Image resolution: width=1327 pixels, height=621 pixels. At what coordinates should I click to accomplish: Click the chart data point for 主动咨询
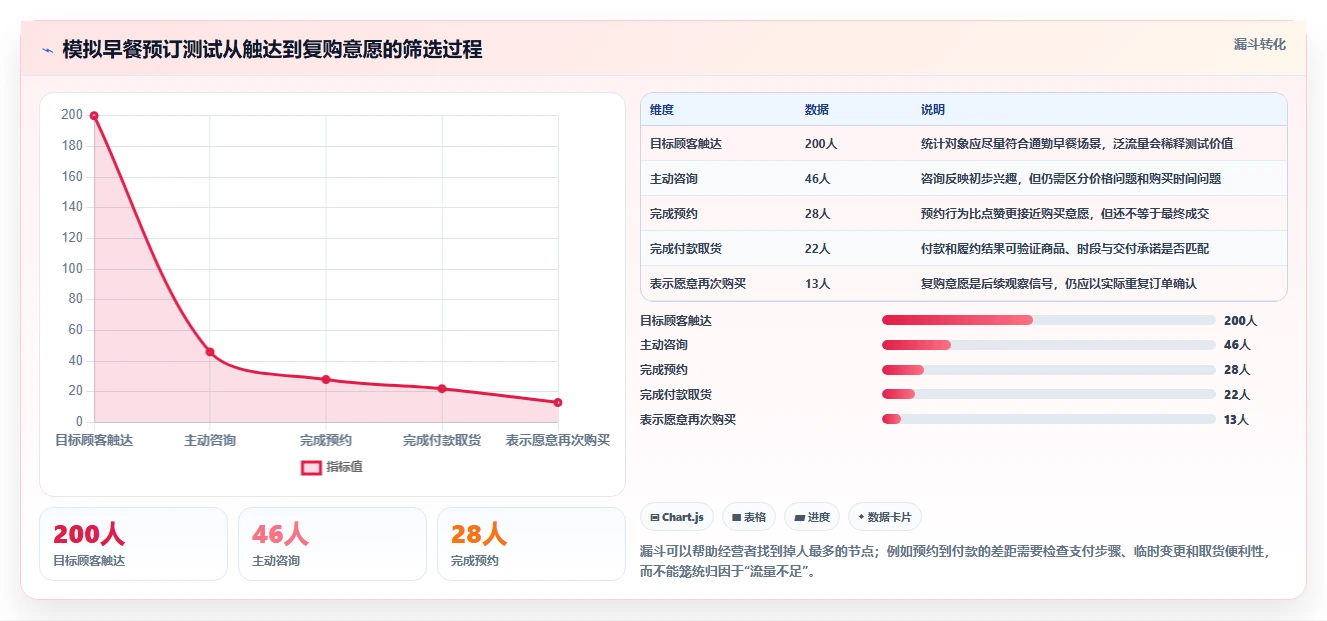pos(210,352)
